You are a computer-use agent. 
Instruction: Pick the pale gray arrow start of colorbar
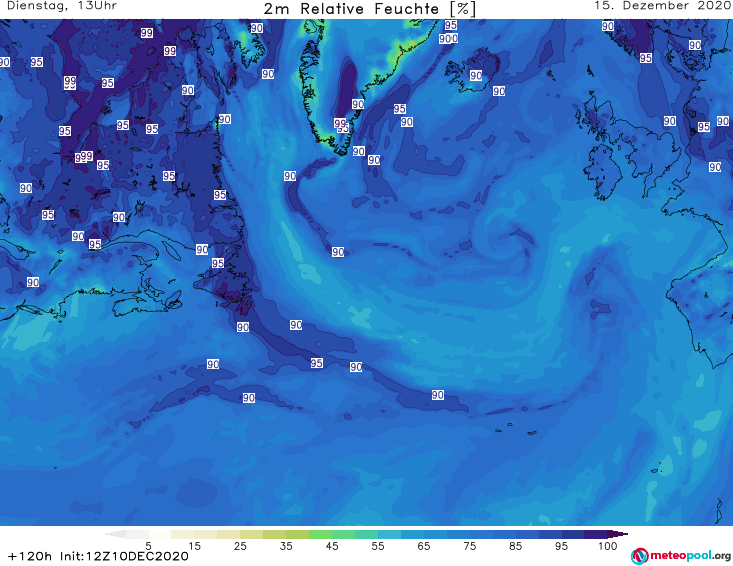click(115, 534)
